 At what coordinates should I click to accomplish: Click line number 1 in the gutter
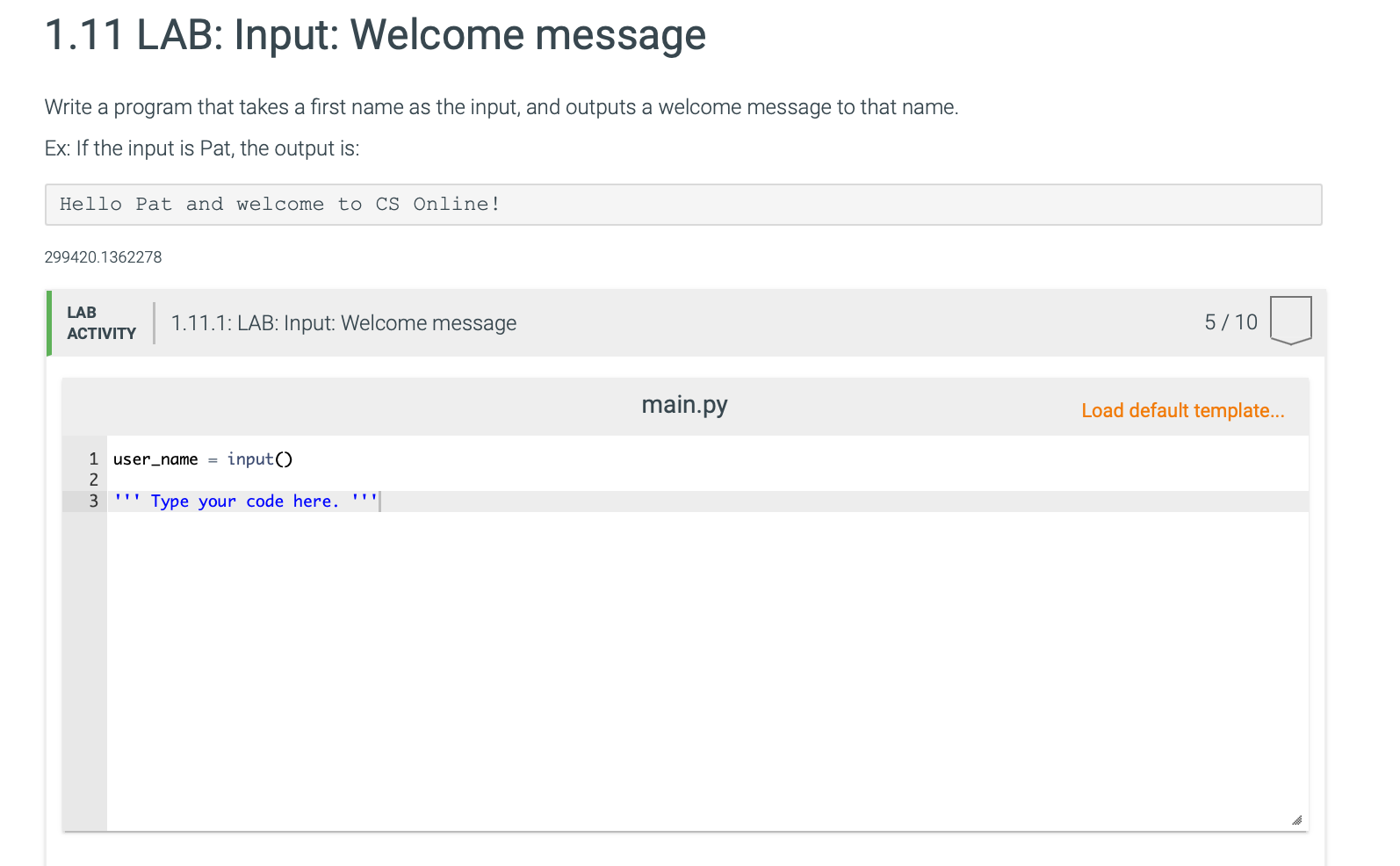93,459
